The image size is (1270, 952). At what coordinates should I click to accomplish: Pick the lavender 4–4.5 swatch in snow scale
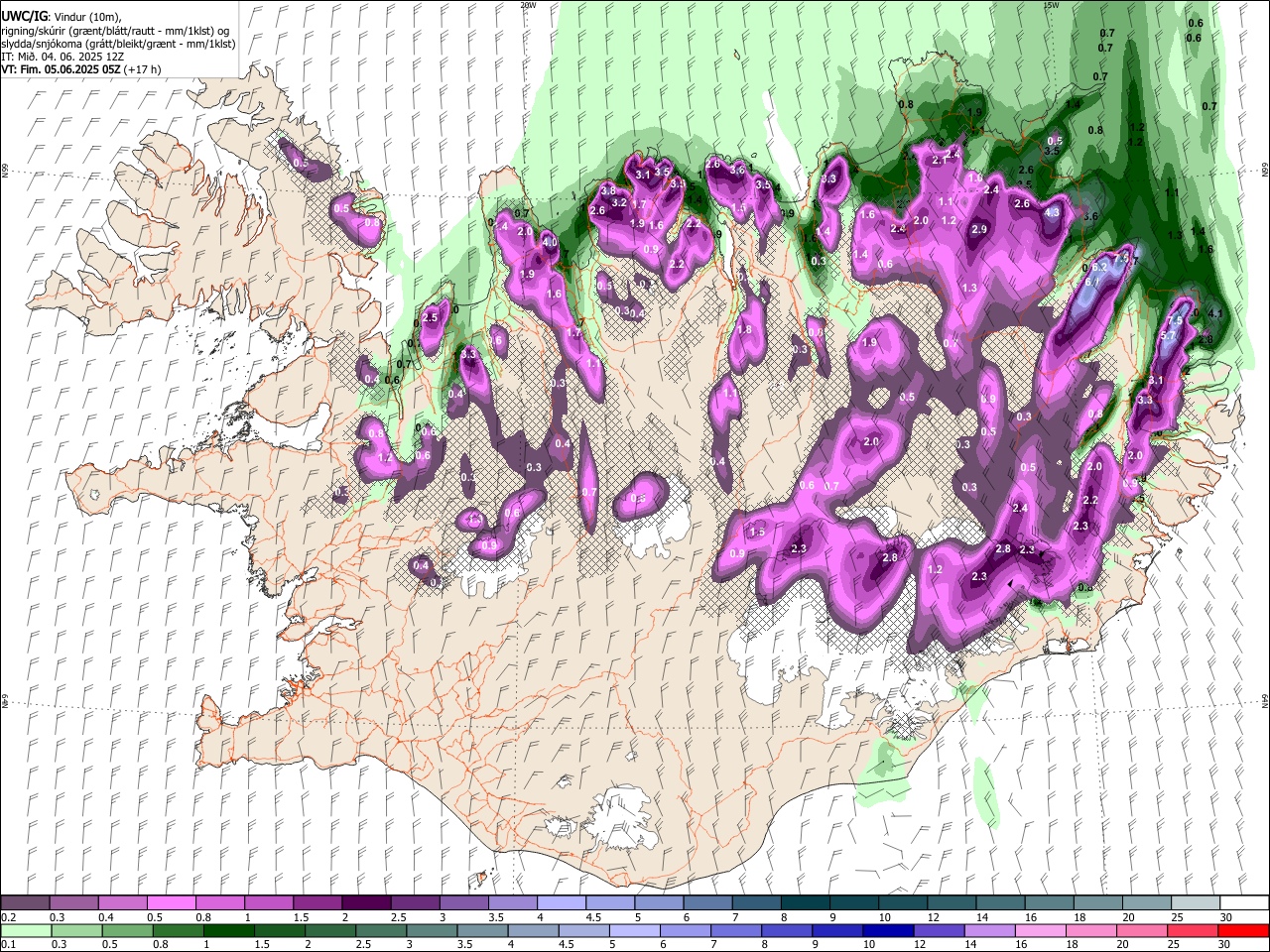tap(562, 903)
